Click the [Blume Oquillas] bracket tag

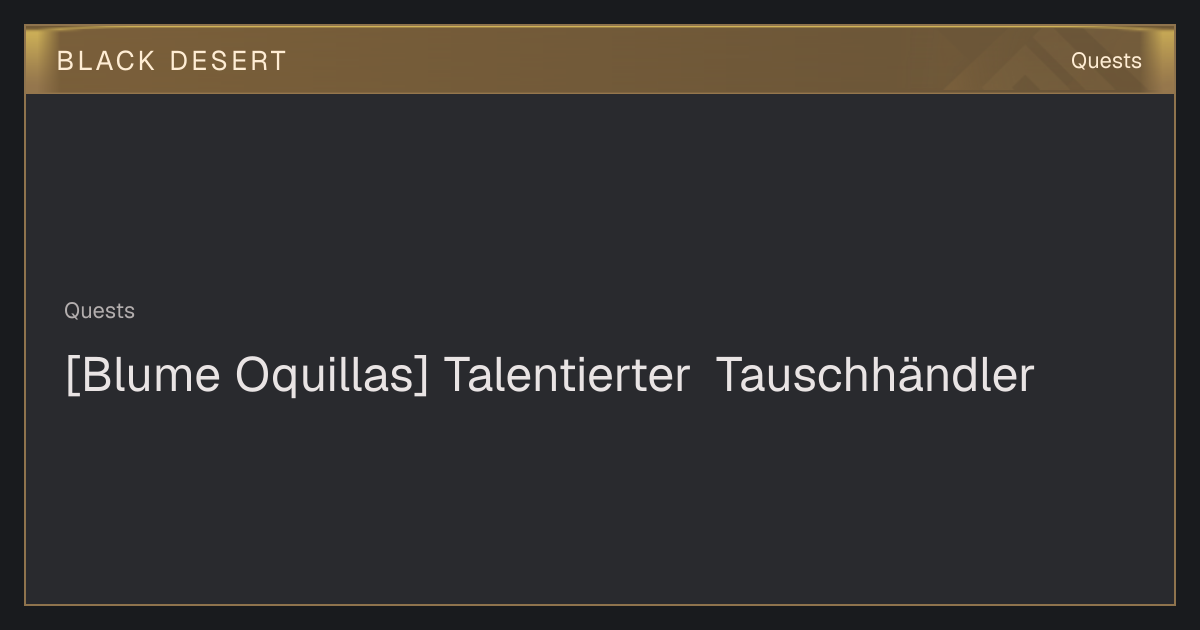click(246, 376)
